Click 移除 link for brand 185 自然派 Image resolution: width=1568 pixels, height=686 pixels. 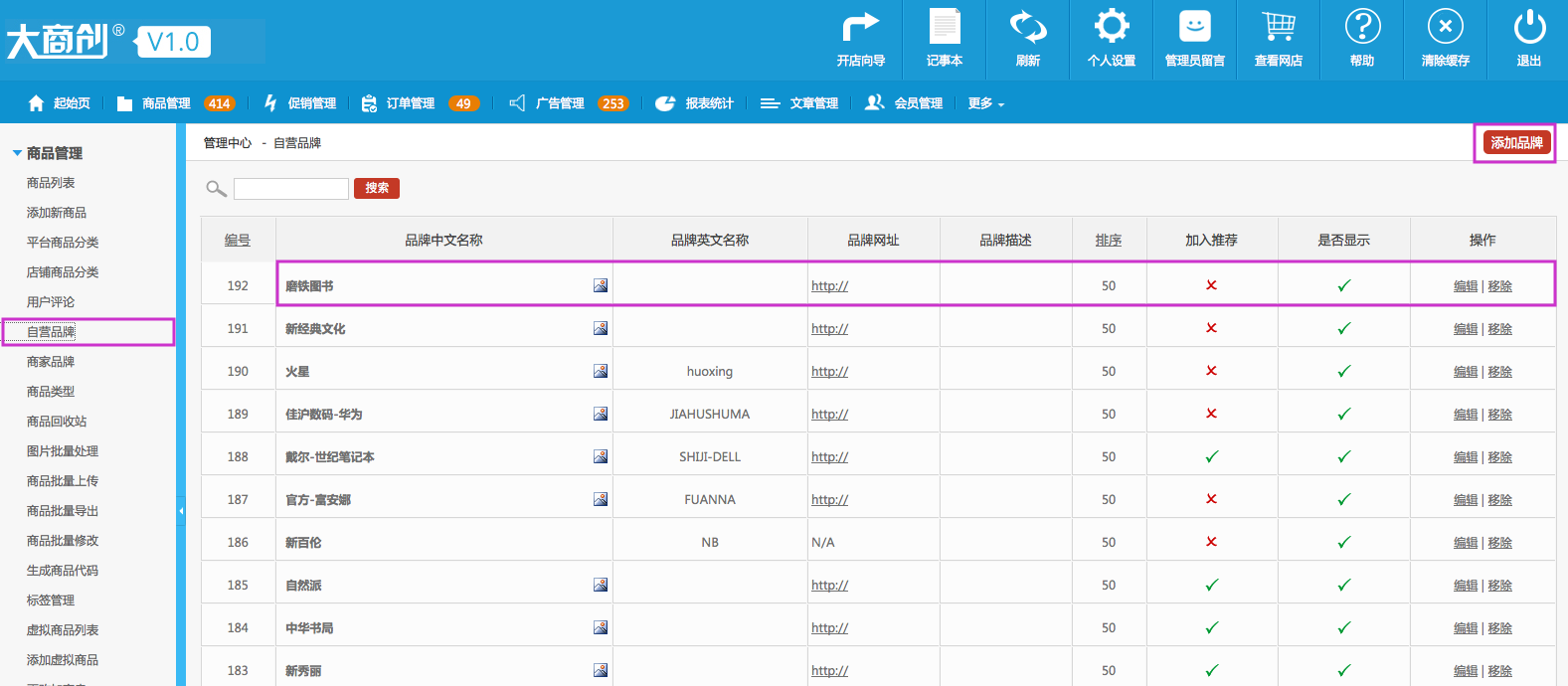tap(1499, 585)
